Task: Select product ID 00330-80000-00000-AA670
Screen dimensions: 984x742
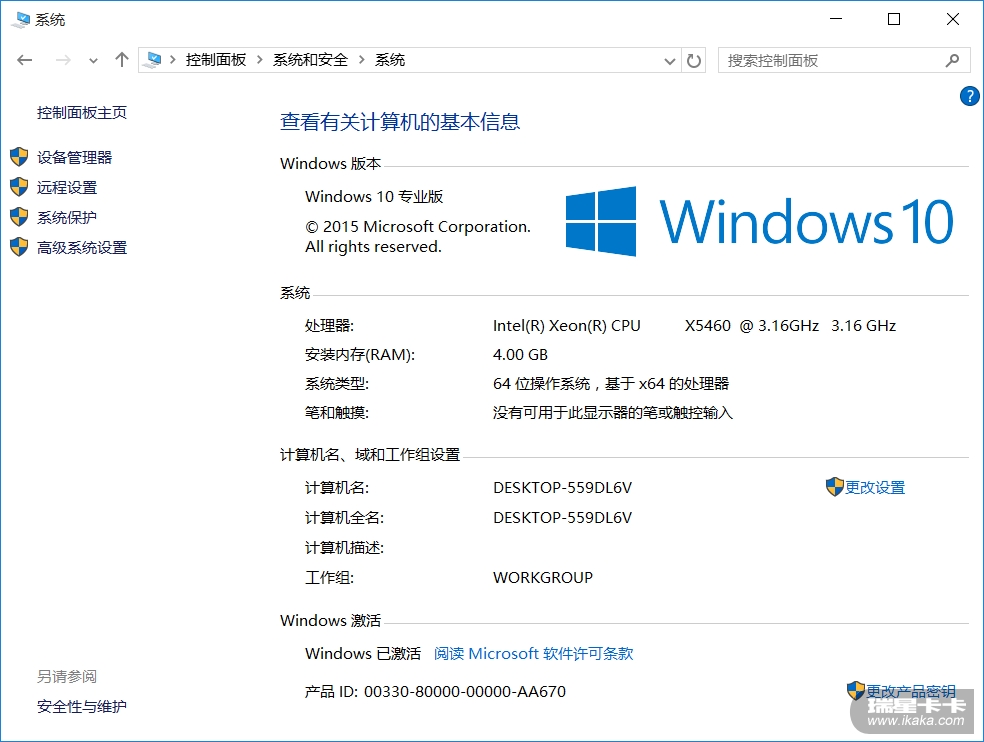Action: click(x=465, y=692)
